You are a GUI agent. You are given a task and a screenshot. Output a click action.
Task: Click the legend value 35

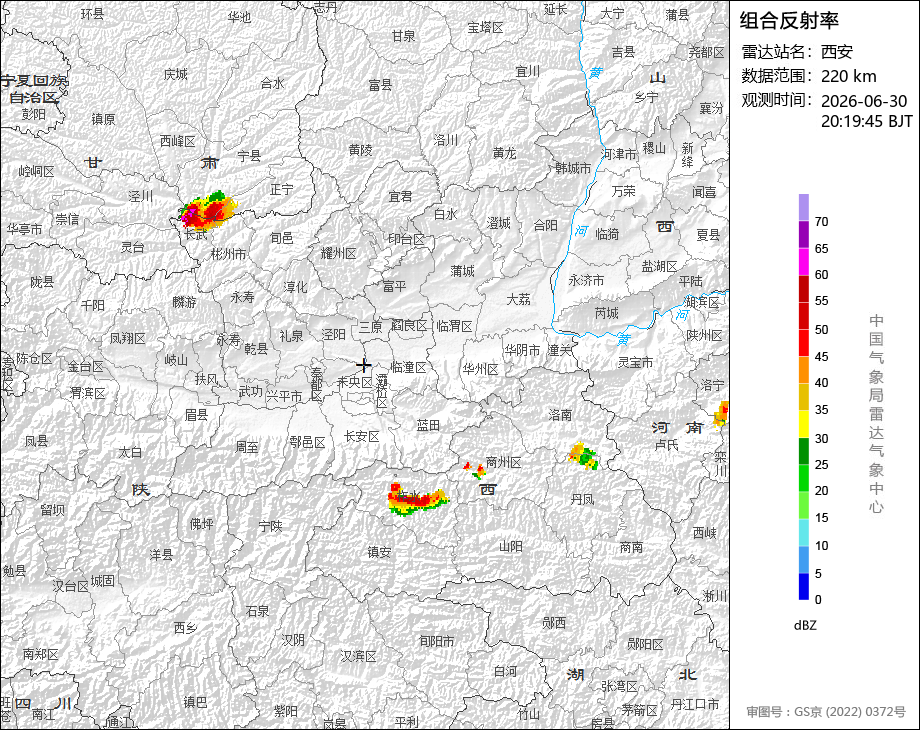click(821, 410)
